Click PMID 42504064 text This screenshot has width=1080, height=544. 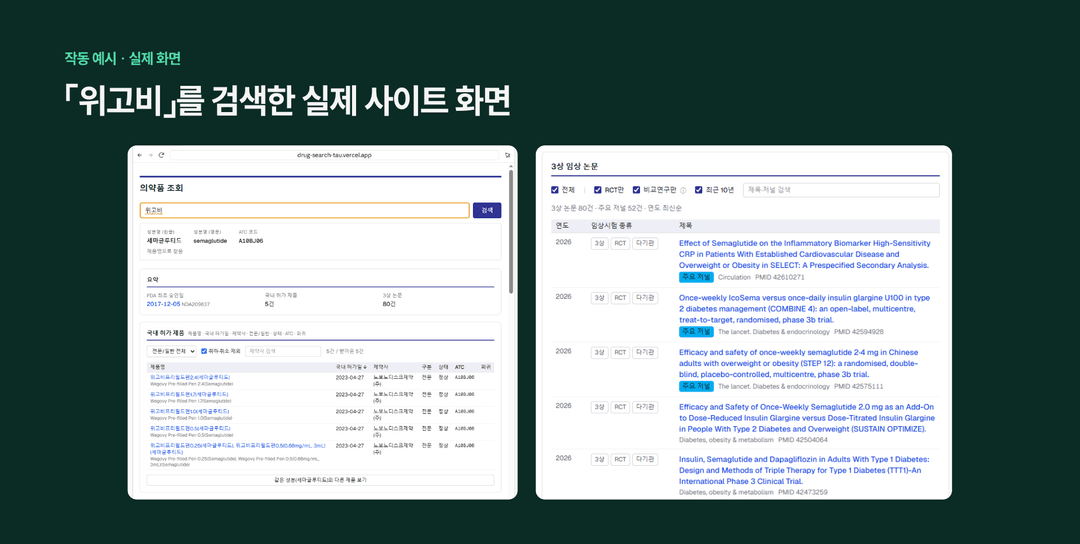(x=803, y=439)
